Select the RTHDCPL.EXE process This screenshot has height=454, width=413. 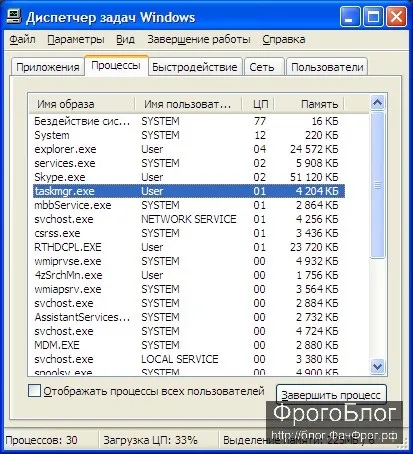[x=189, y=247]
